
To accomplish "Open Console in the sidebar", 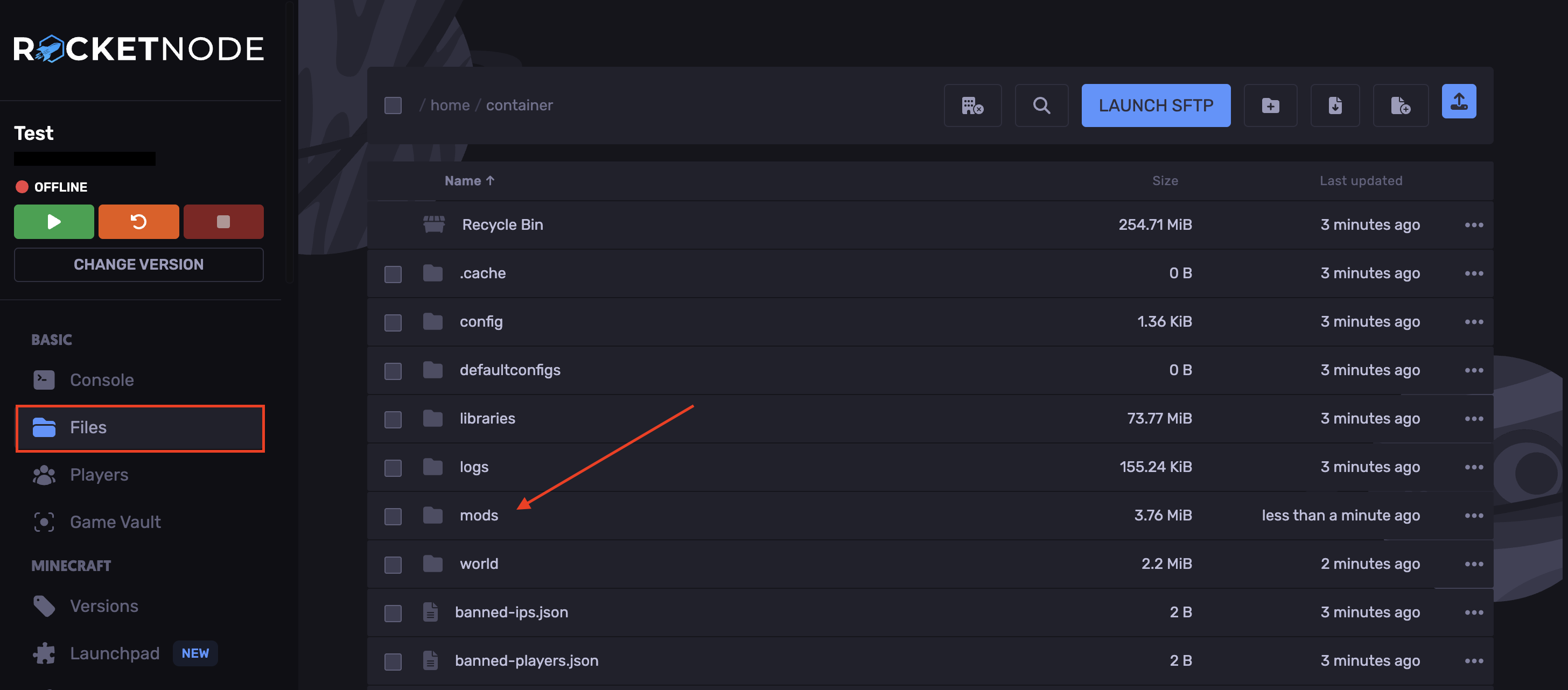I will click(x=102, y=379).
